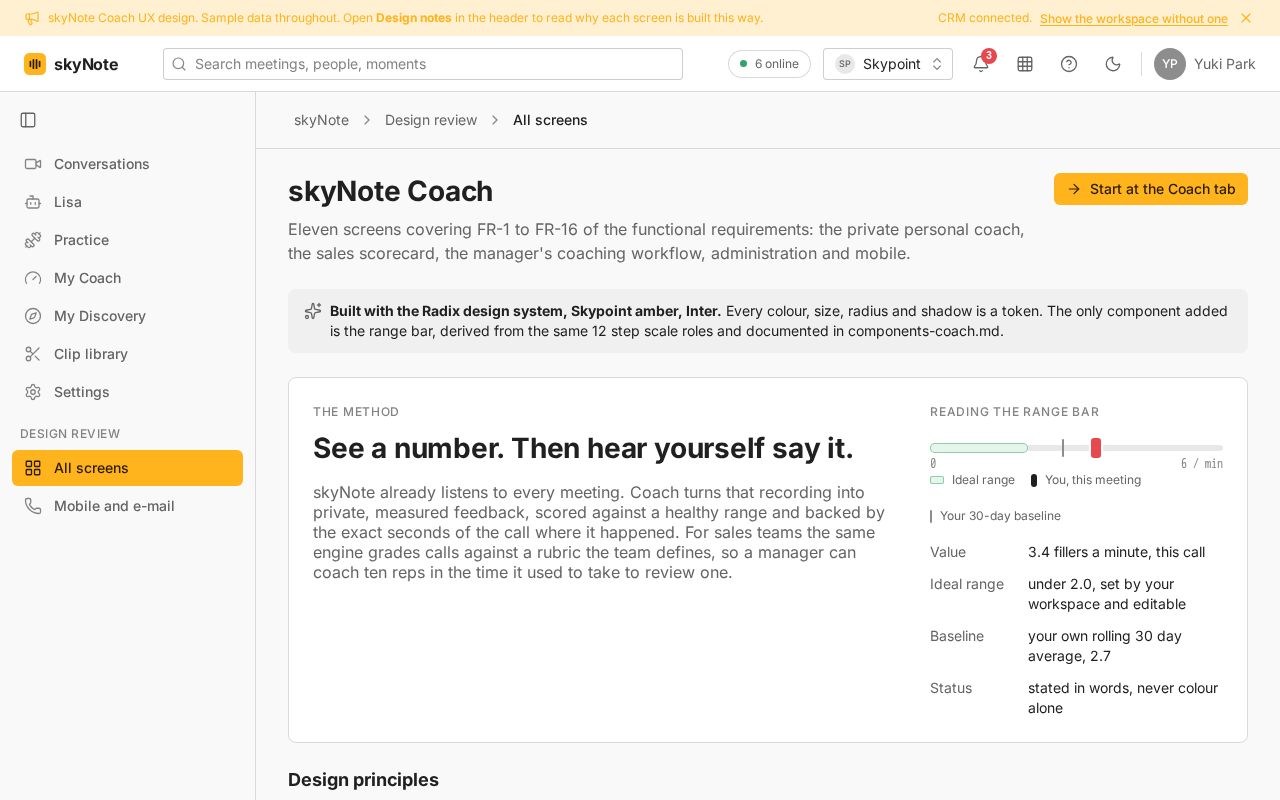The width and height of the screenshot is (1280, 800).
Task: Open Yuki Park's YP avatar
Action: point(1170,64)
